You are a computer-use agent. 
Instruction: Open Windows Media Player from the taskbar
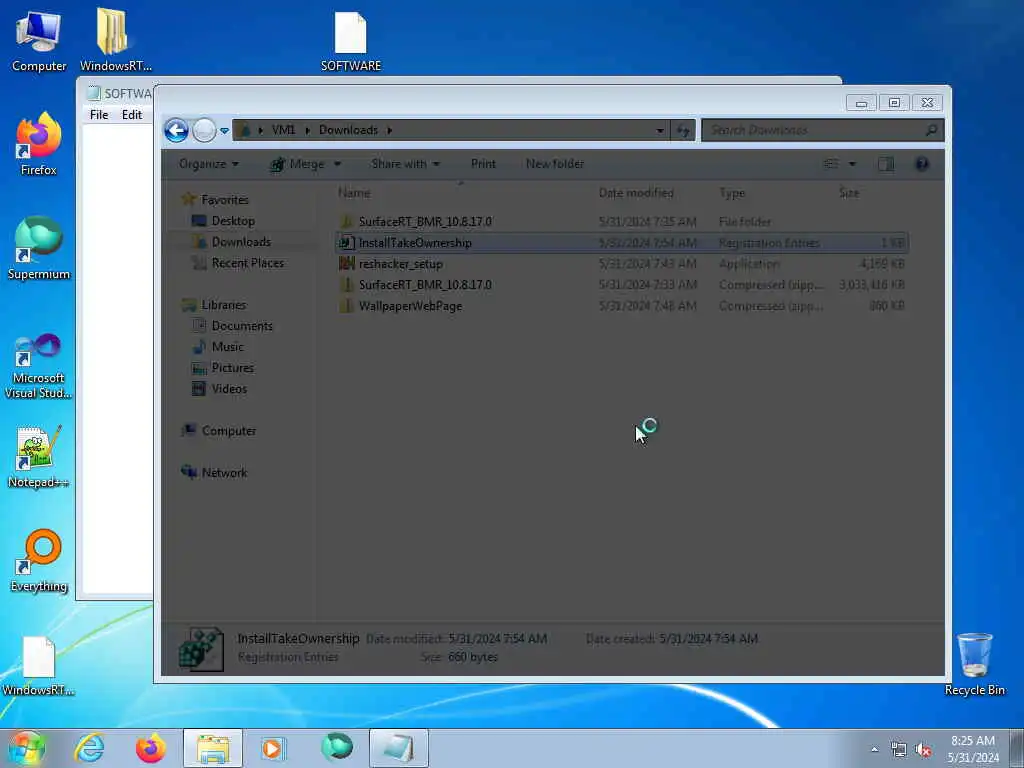tap(272, 748)
